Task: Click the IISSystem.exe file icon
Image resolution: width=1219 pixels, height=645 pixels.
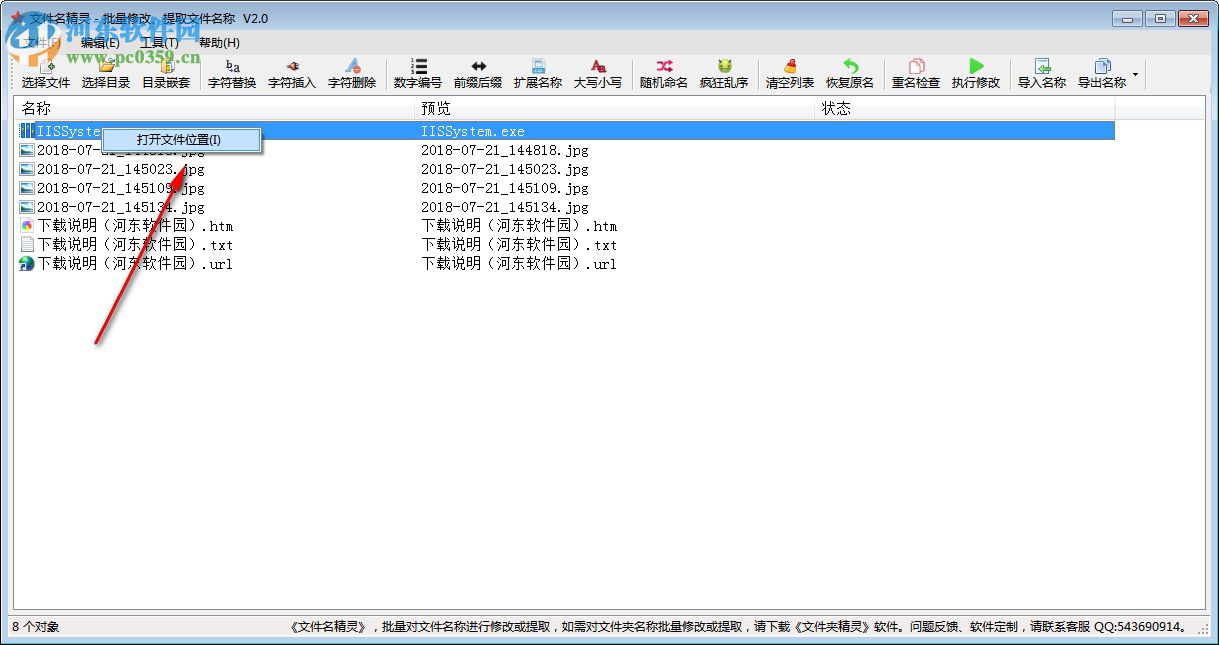Action: [27, 131]
